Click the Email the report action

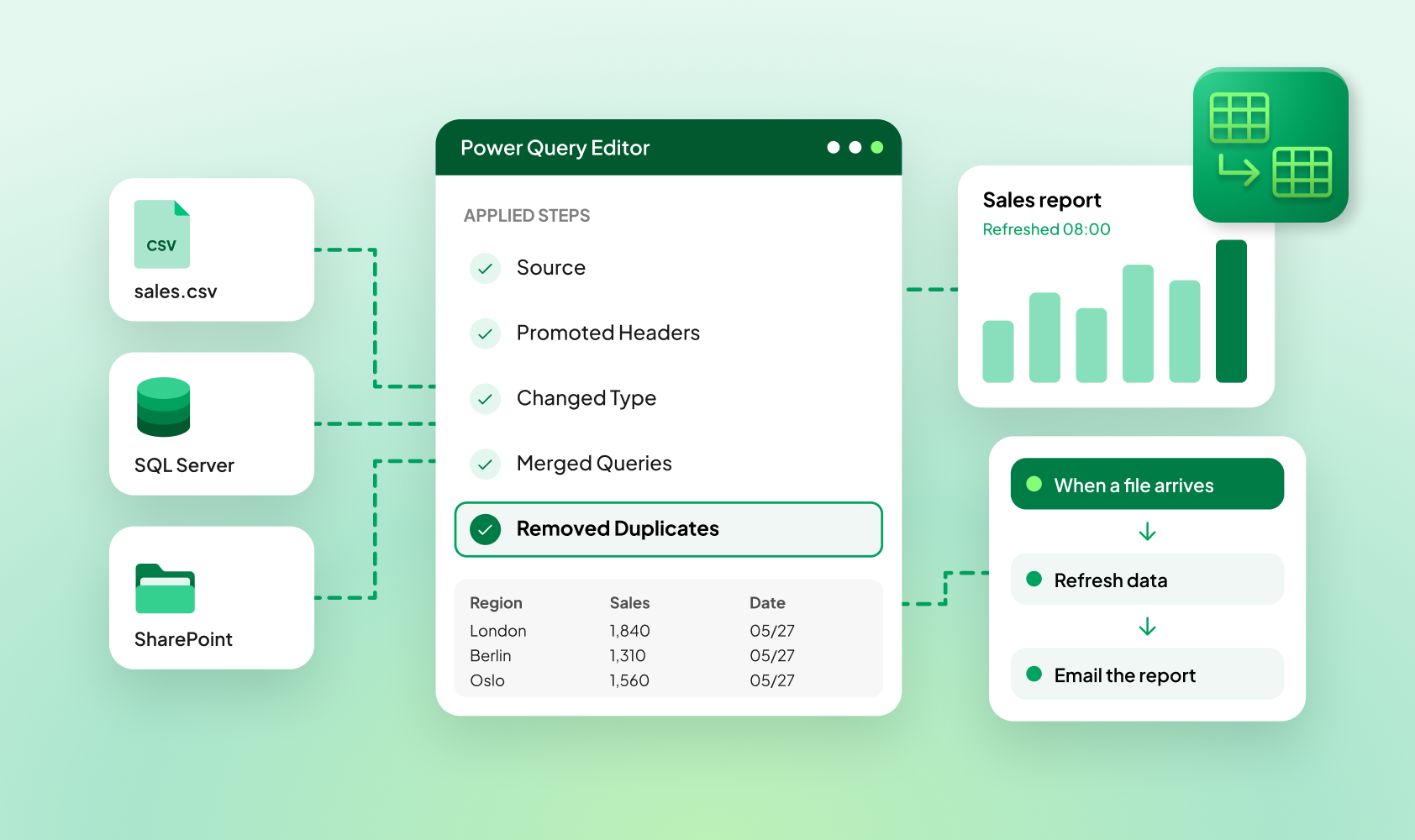[x=1147, y=674]
